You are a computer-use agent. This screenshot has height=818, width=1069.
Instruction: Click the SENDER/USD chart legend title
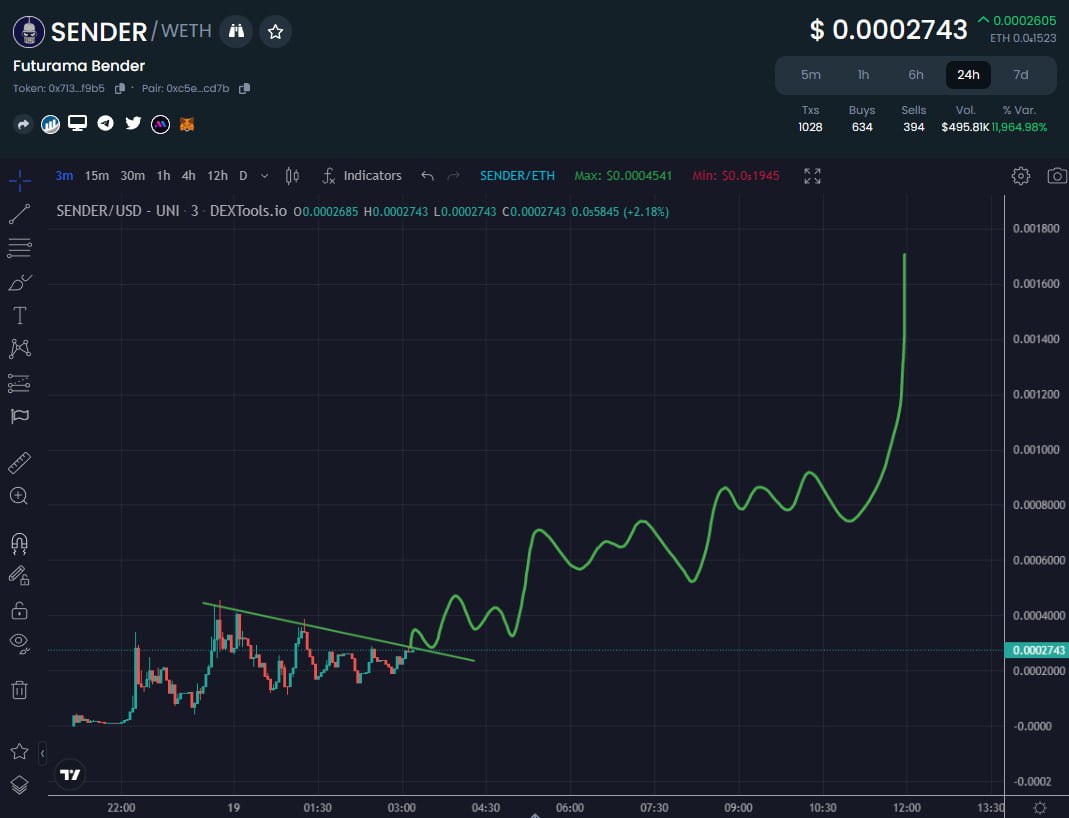(171, 211)
